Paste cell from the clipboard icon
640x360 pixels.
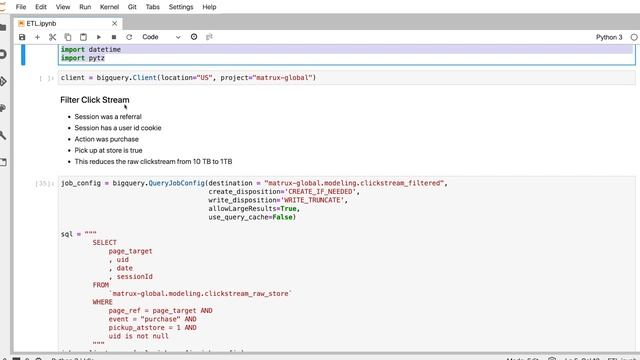[x=83, y=37]
